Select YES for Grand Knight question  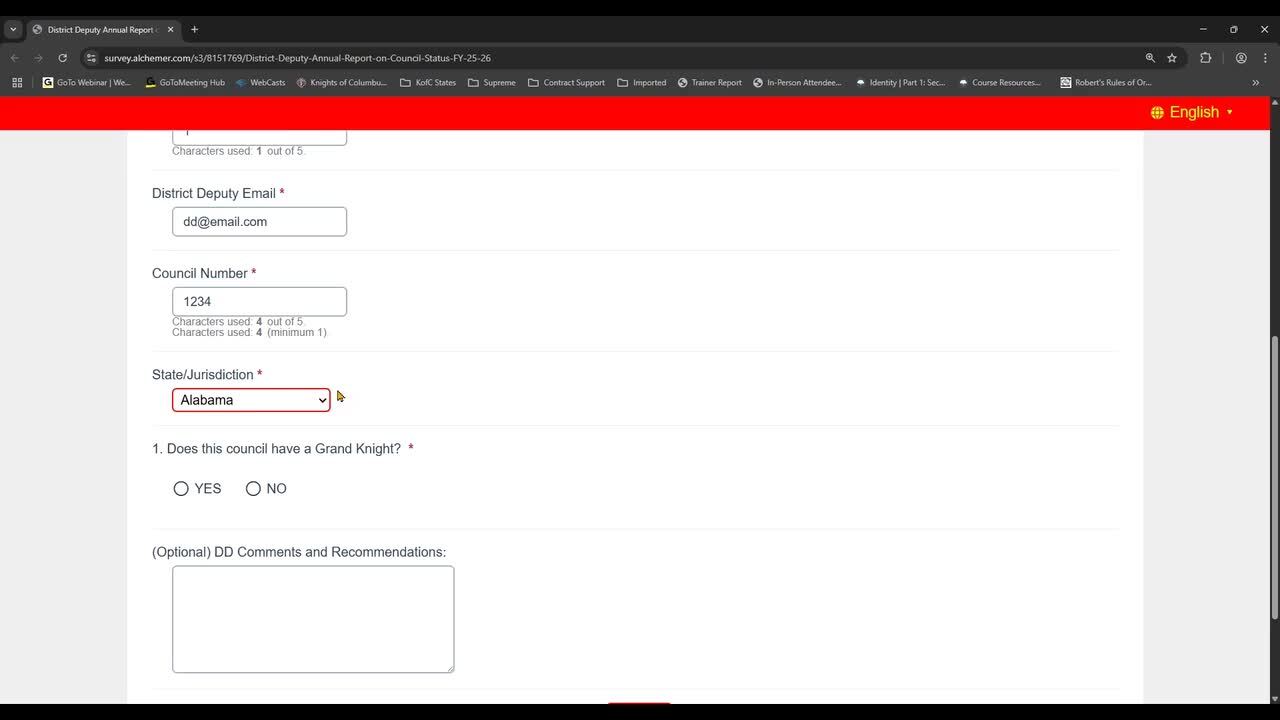181,489
